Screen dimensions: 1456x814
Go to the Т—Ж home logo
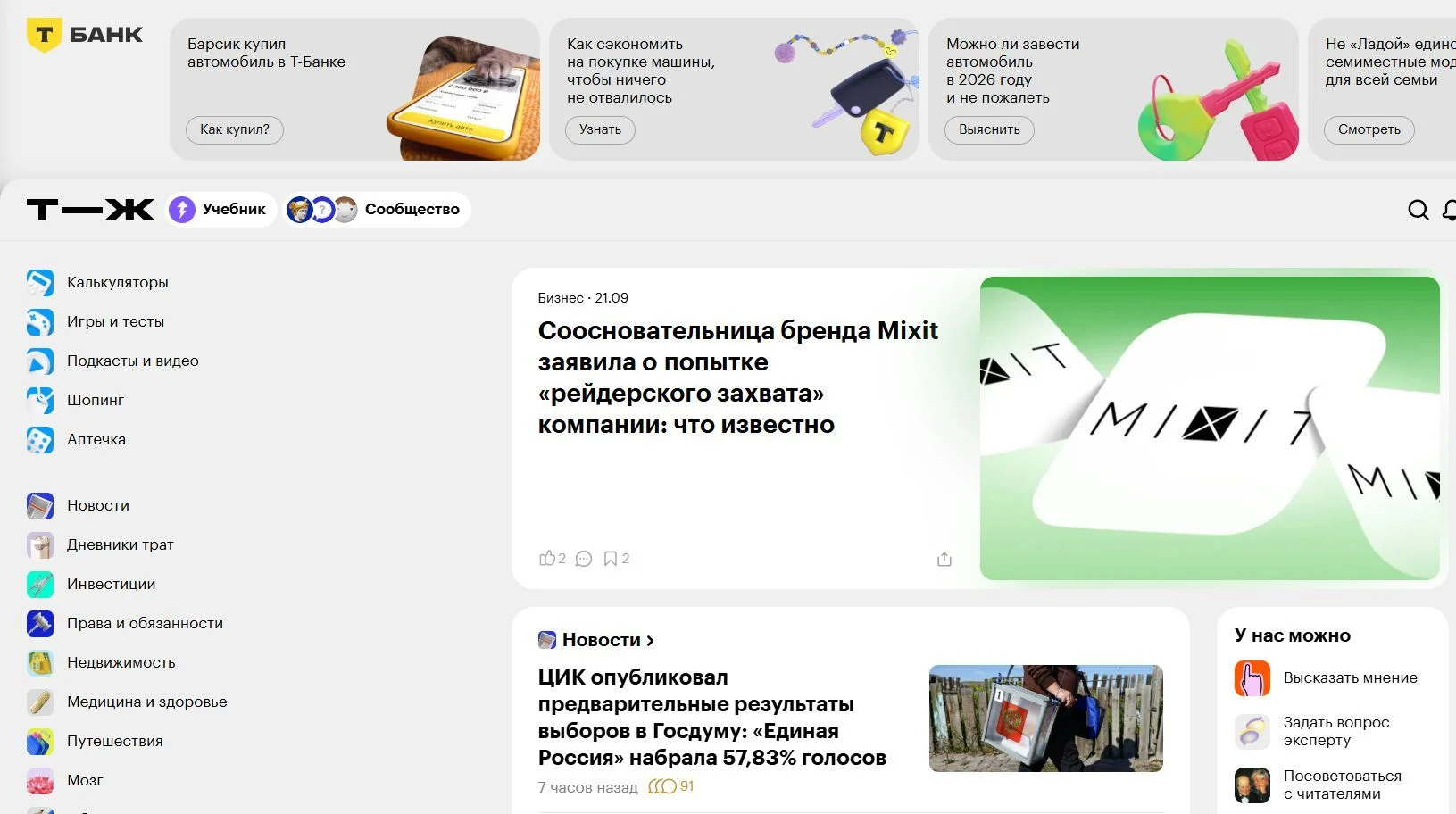90,210
